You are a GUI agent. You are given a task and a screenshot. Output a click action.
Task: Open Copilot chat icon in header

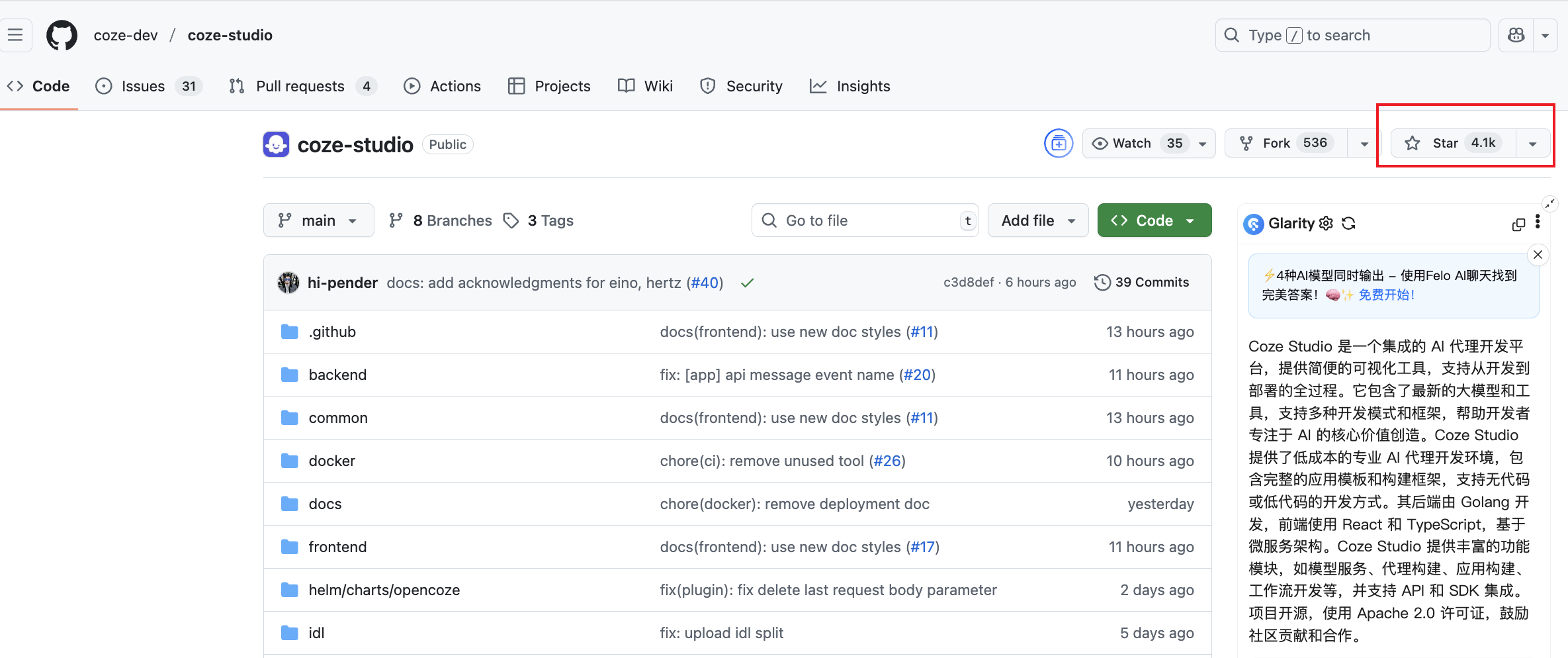click(x=1516, y=35)
